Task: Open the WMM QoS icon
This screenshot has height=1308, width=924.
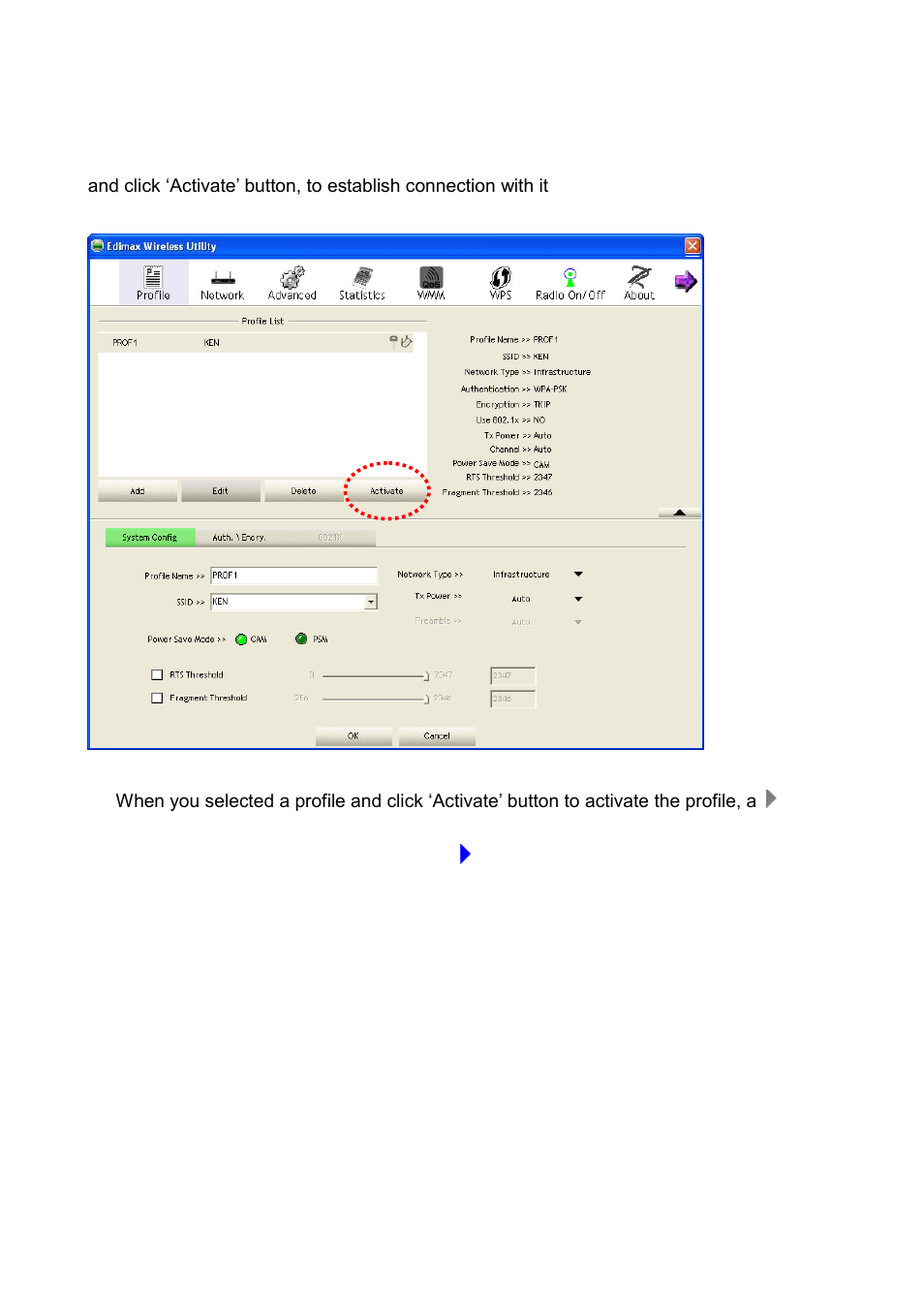Action: click(x=431, y=282)
